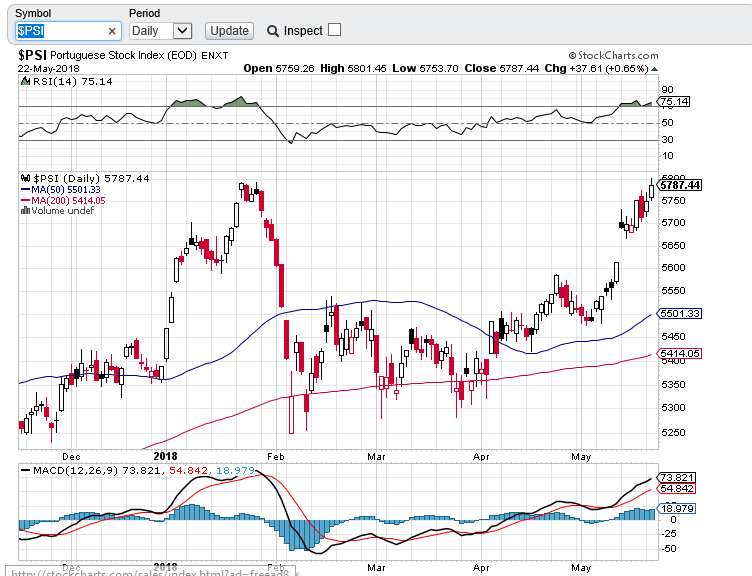Click the Low 5753.70 header value
The image size is (752, 576).
425,69
